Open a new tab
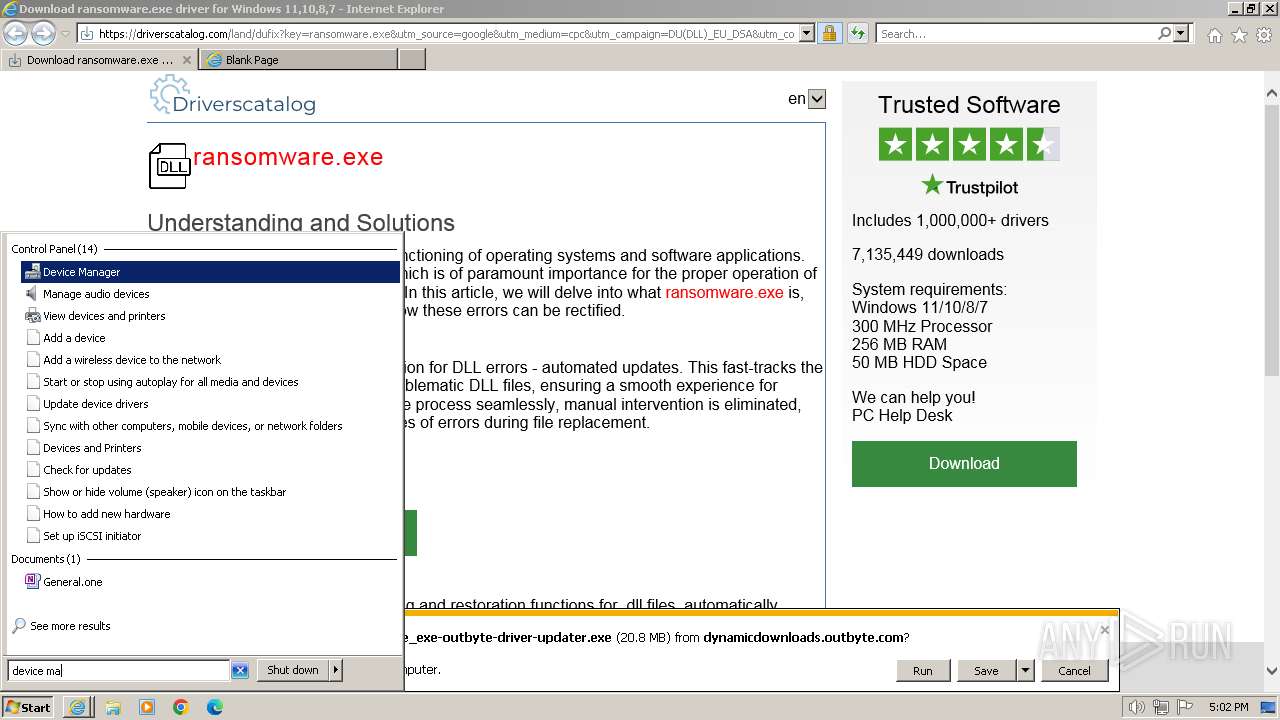Image resolution: width=1280 pixels, height=720 pixels. point(412,60)
